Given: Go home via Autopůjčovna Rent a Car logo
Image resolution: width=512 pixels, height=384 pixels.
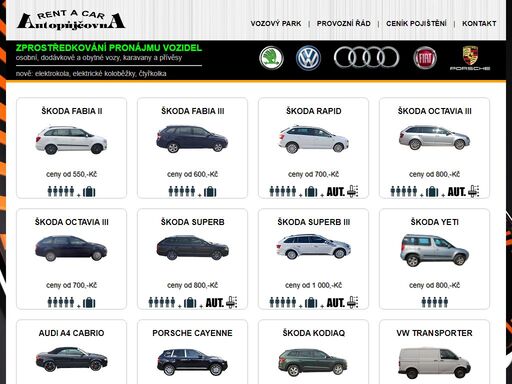Looking at the screenshot, I should [71, 20].
